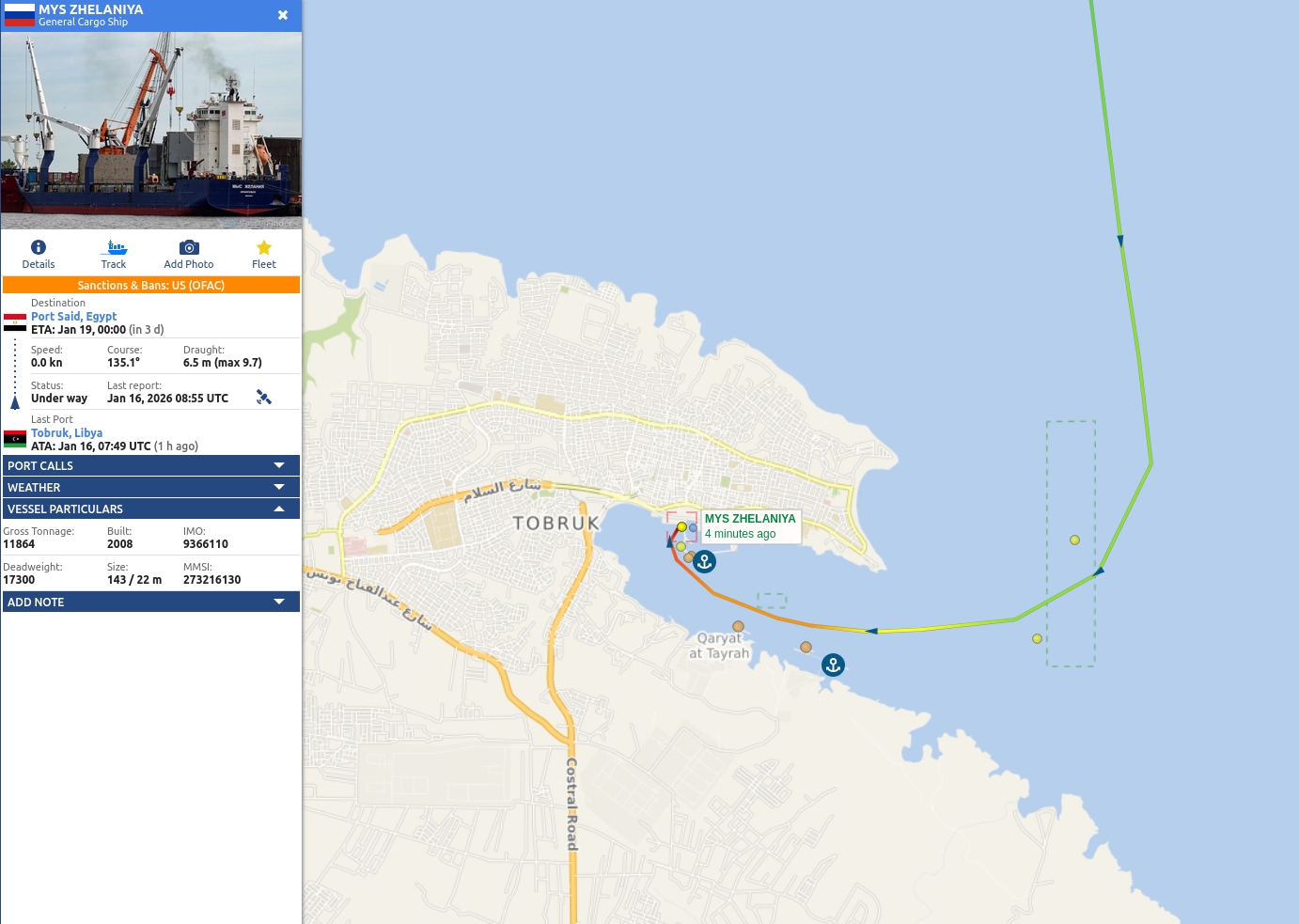Click the Sanctions & Bans US (OFAC) banner
The width and height of the screenshot is (1299, 924).
[x=151, y=285]
